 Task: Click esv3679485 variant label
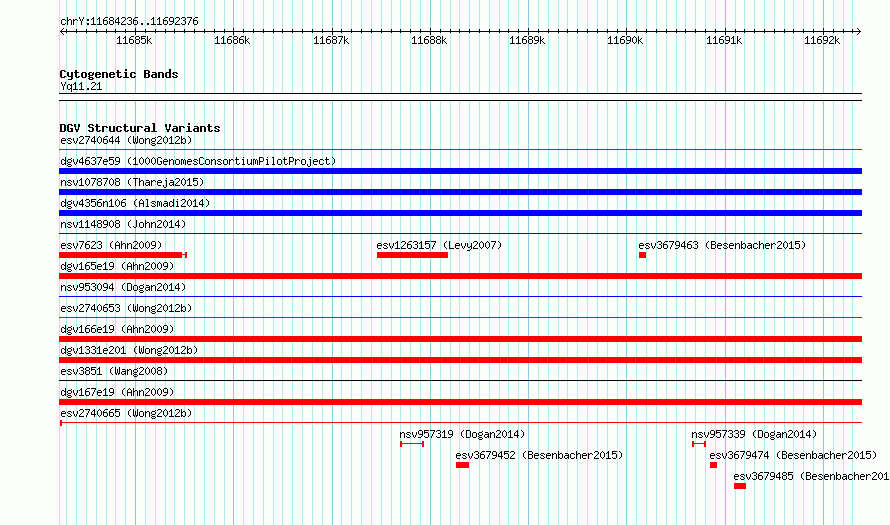(812, 476)
